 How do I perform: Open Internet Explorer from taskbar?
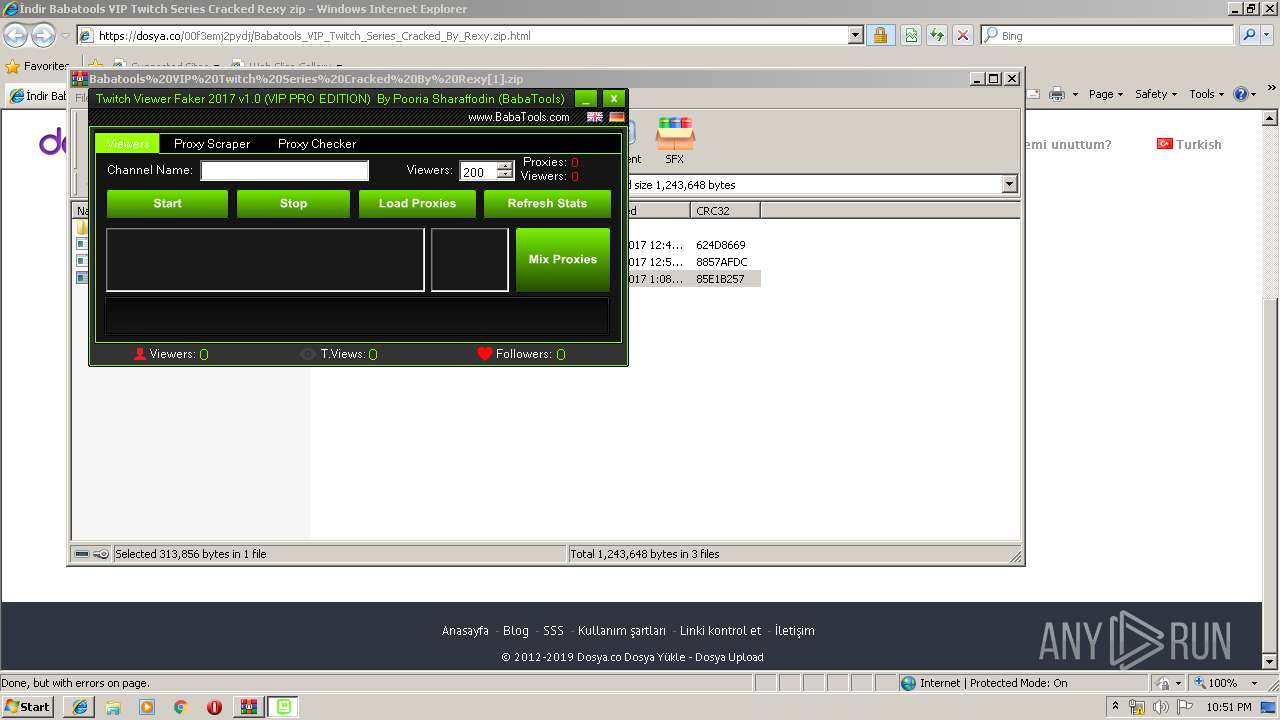[x=80, y=707]
